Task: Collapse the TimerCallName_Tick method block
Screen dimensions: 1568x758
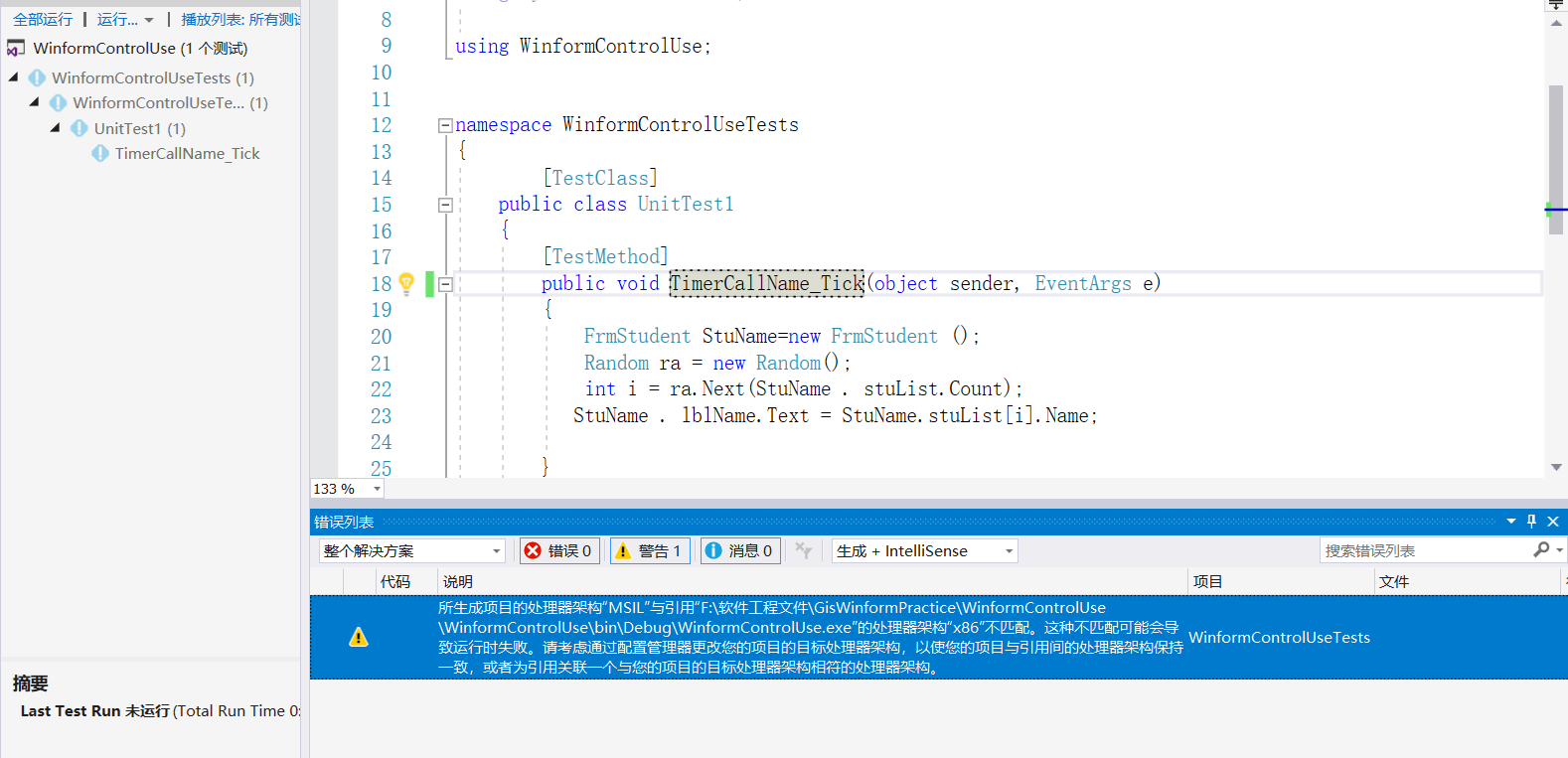Action: [x=445, y=284]
